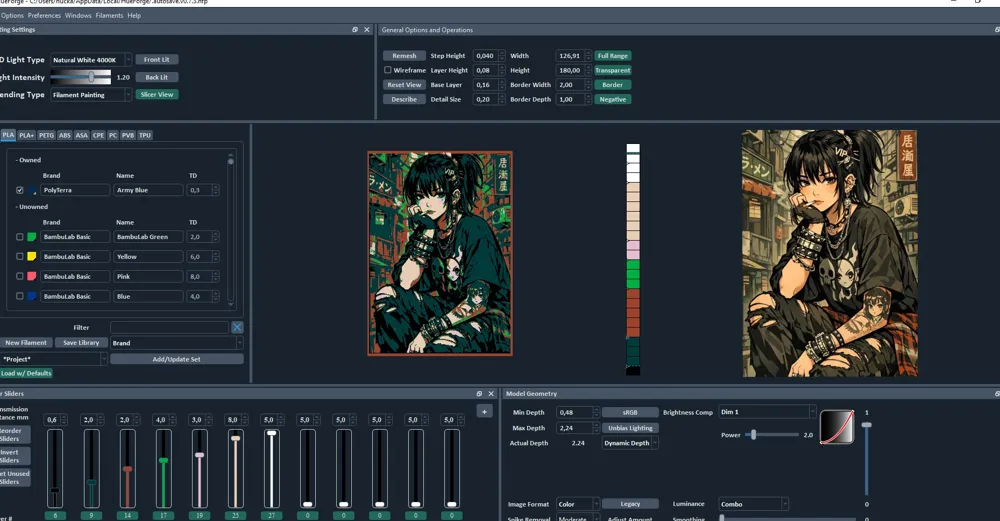Click the Unbias Lighting button
1000x521 pixels.
(x=630, y=428)
